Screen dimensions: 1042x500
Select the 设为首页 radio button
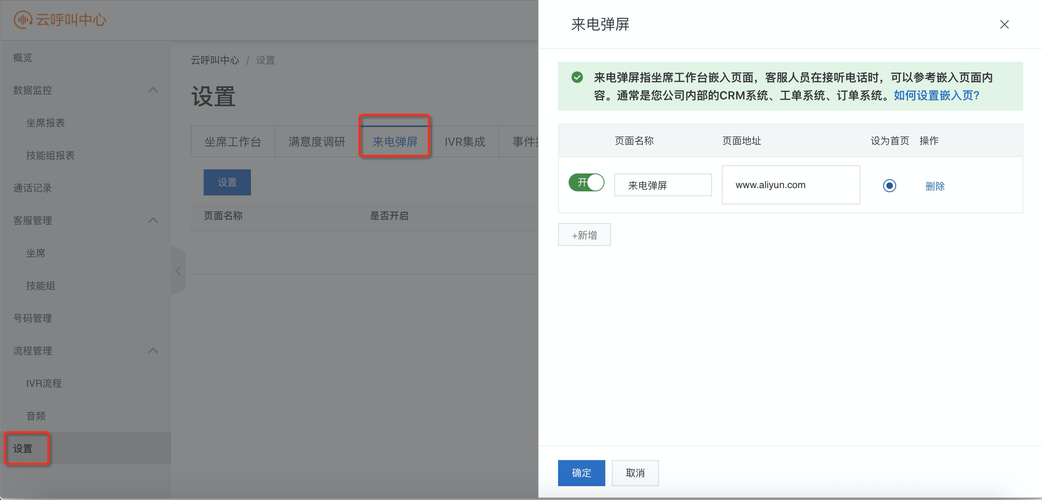click(x=889, y=186)
